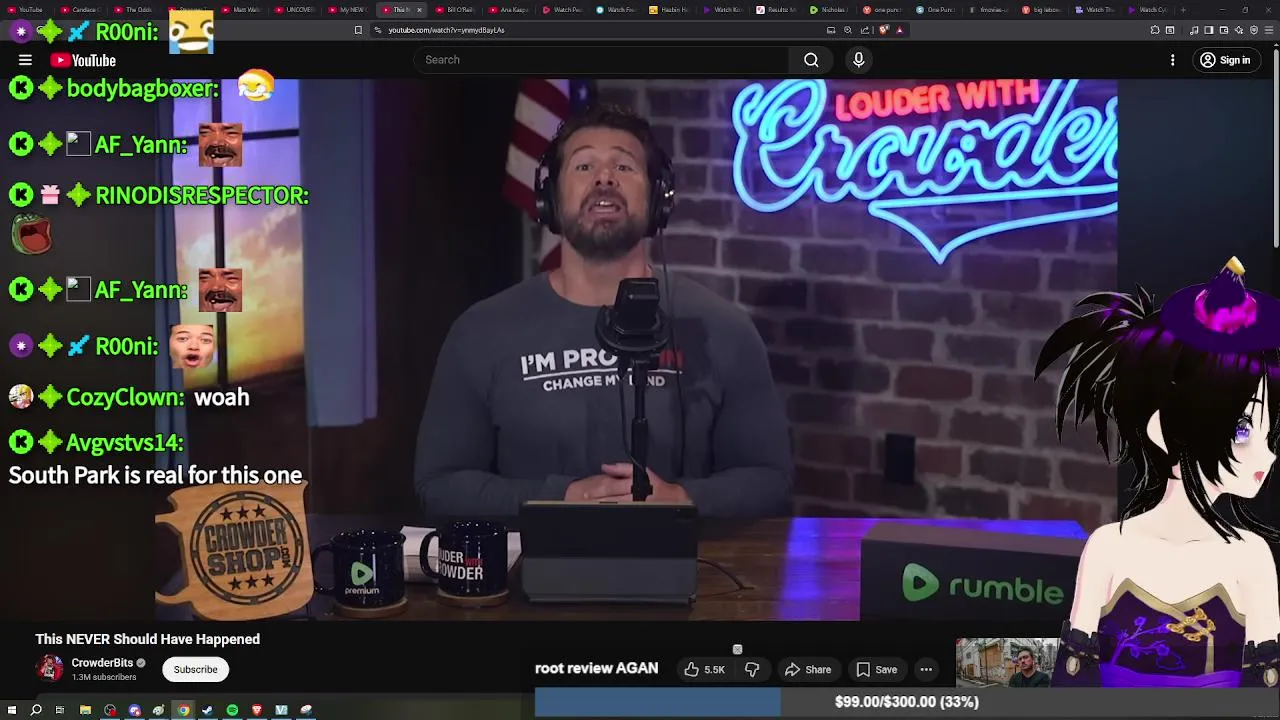Subscribe to CrowderBits channel

click(x=196, y=670)
